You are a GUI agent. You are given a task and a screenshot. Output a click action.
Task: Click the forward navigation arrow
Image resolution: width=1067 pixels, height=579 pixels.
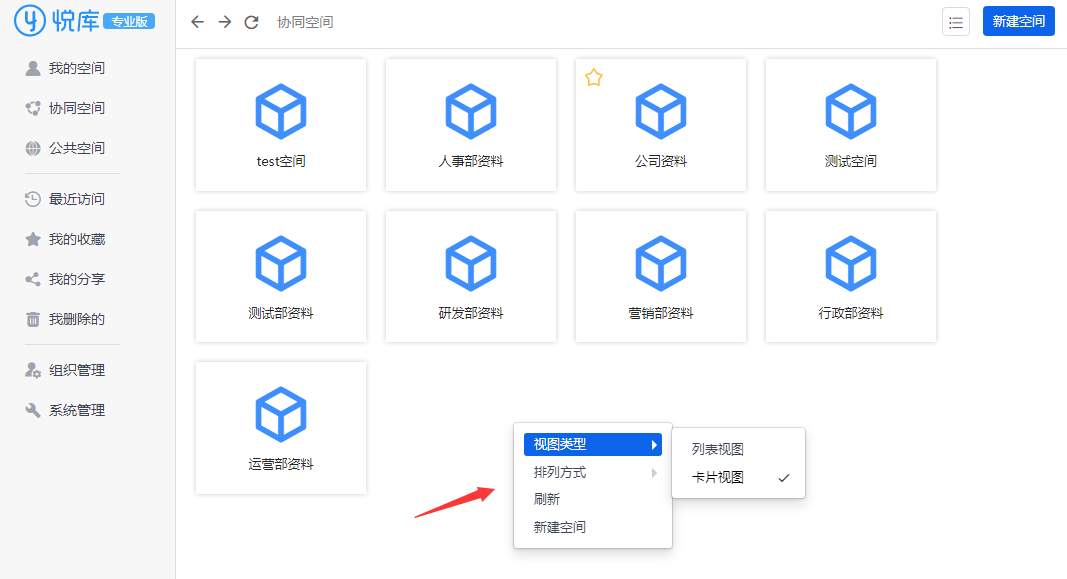tap(224, 22)
